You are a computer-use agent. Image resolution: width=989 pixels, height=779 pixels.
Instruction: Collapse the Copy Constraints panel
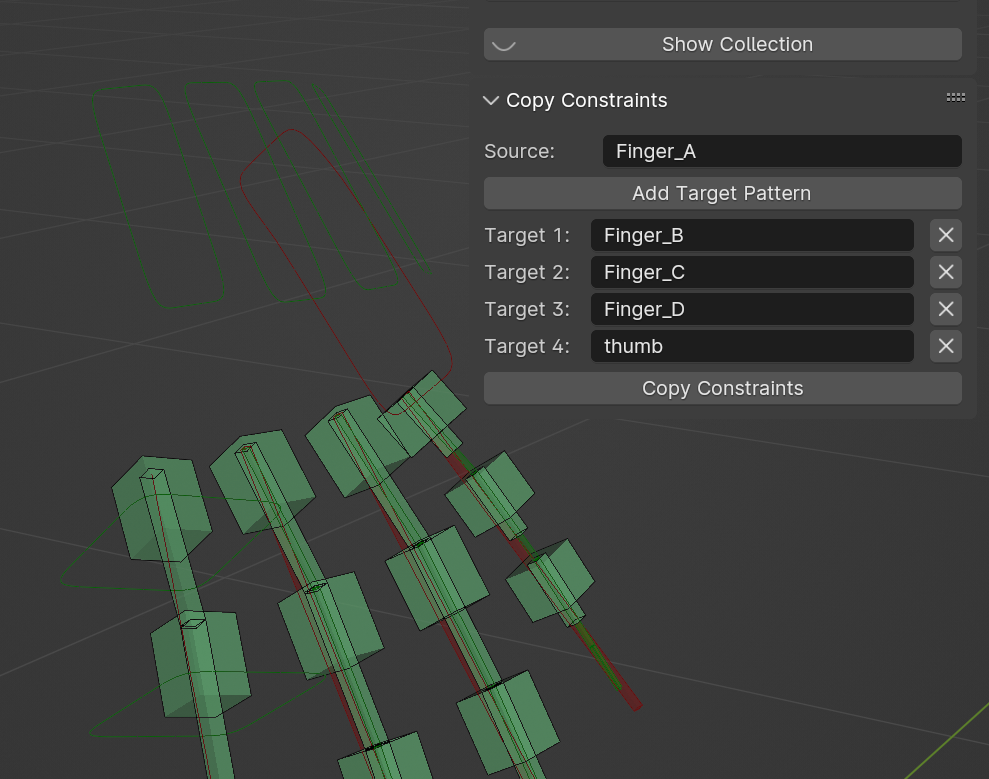[491, 100]
